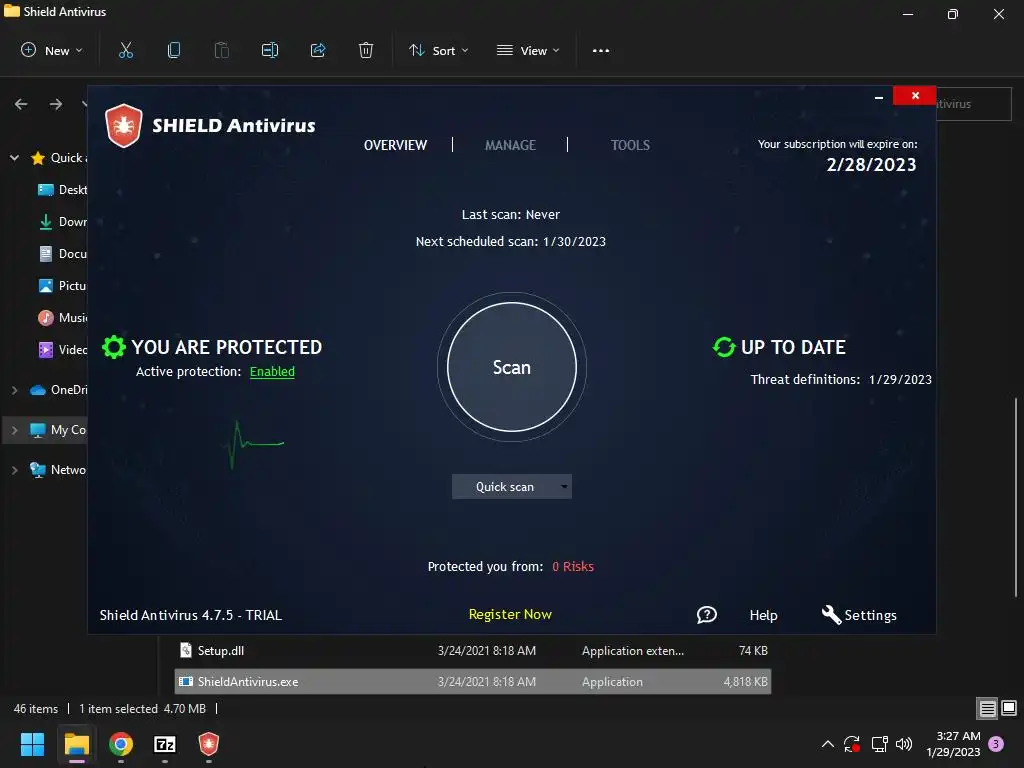
Task: Open the taskbar clock and date
Action: (x=953, y=744)
